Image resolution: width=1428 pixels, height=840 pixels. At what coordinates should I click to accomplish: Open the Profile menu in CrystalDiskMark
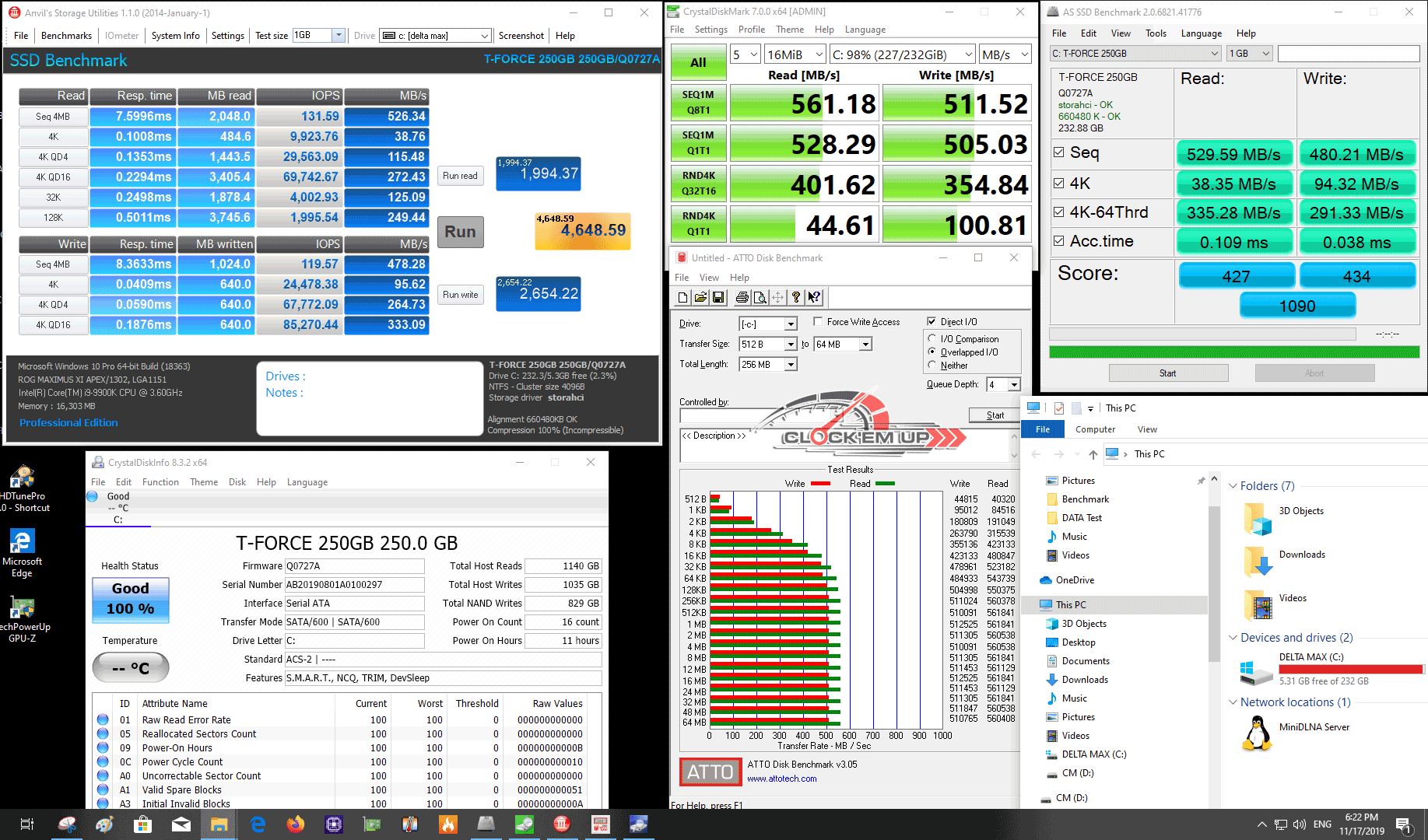[751, 30]
